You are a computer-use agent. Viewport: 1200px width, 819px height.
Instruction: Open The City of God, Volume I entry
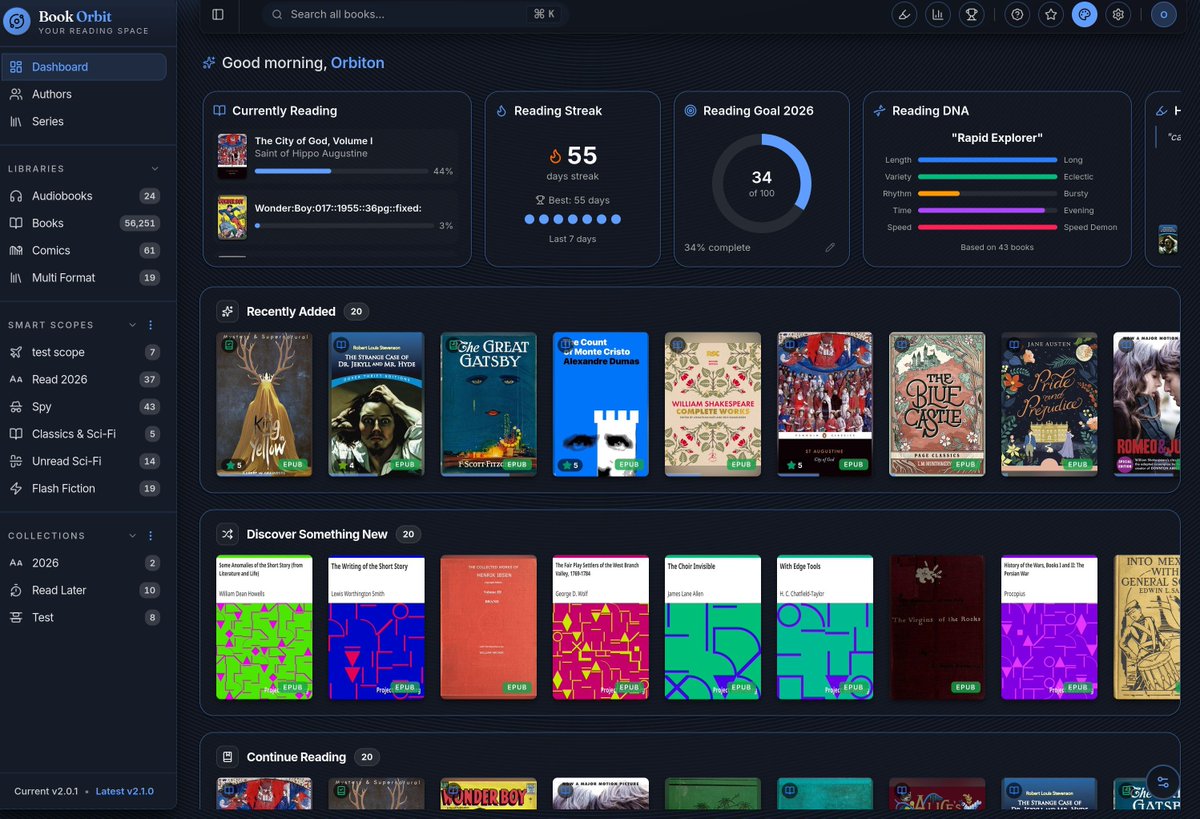336,156
